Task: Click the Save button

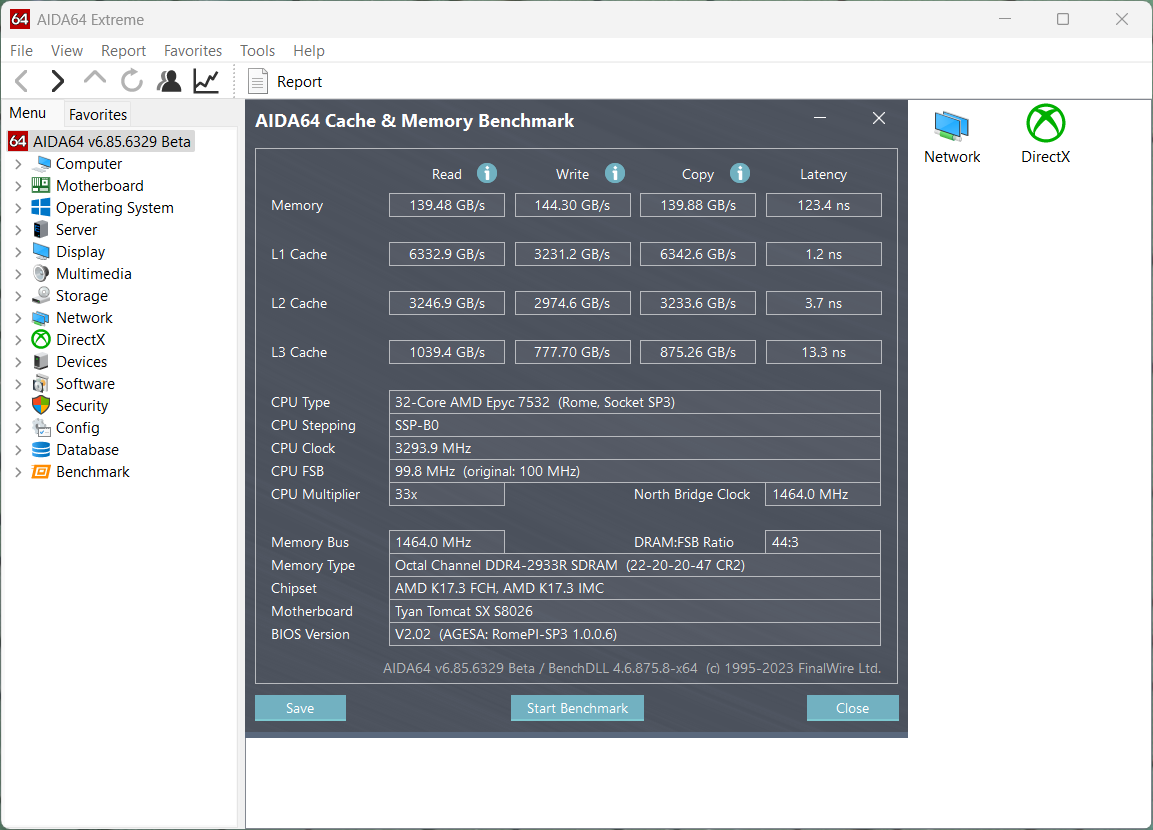Action: pyautogui.click(x=300, y=708)
